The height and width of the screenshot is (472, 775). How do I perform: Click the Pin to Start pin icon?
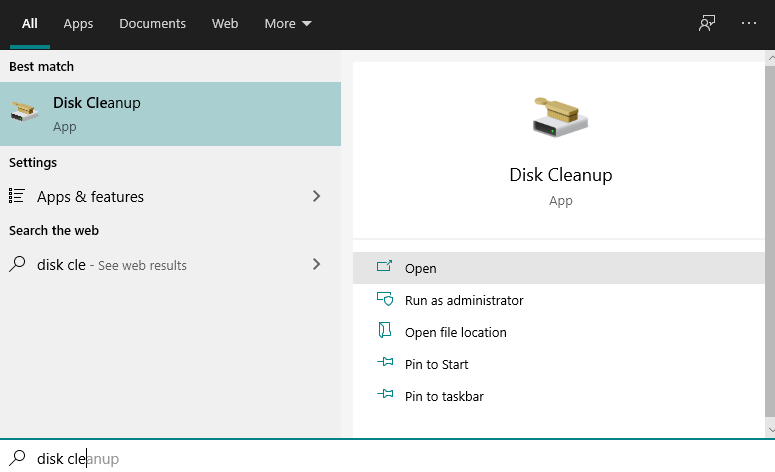click(x=385, y=362)
